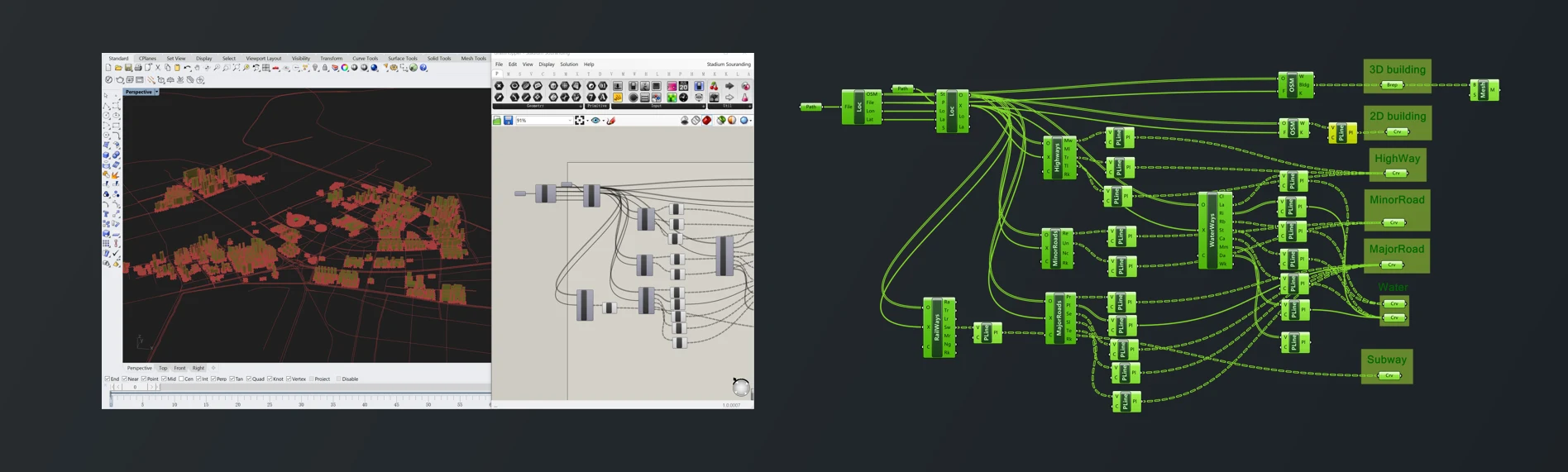Open Grasshopper Display menu
The width and height of the screenshot is (1568, 472).
[x=547, y=64]
